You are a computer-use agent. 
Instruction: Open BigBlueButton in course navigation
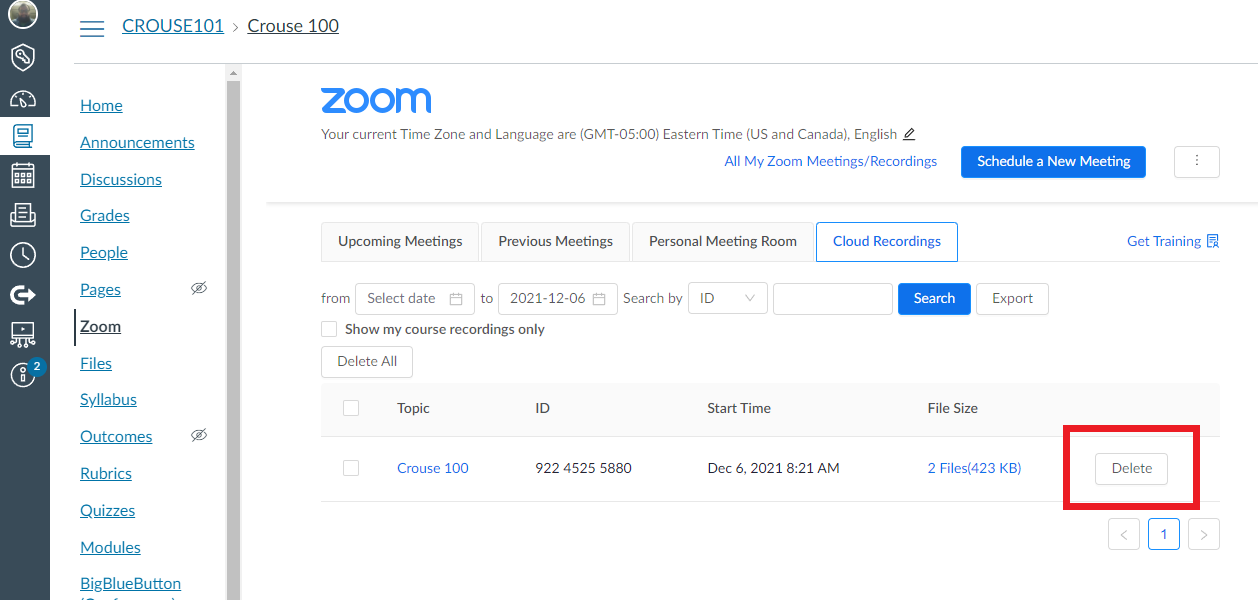click(x=130, y=583)
